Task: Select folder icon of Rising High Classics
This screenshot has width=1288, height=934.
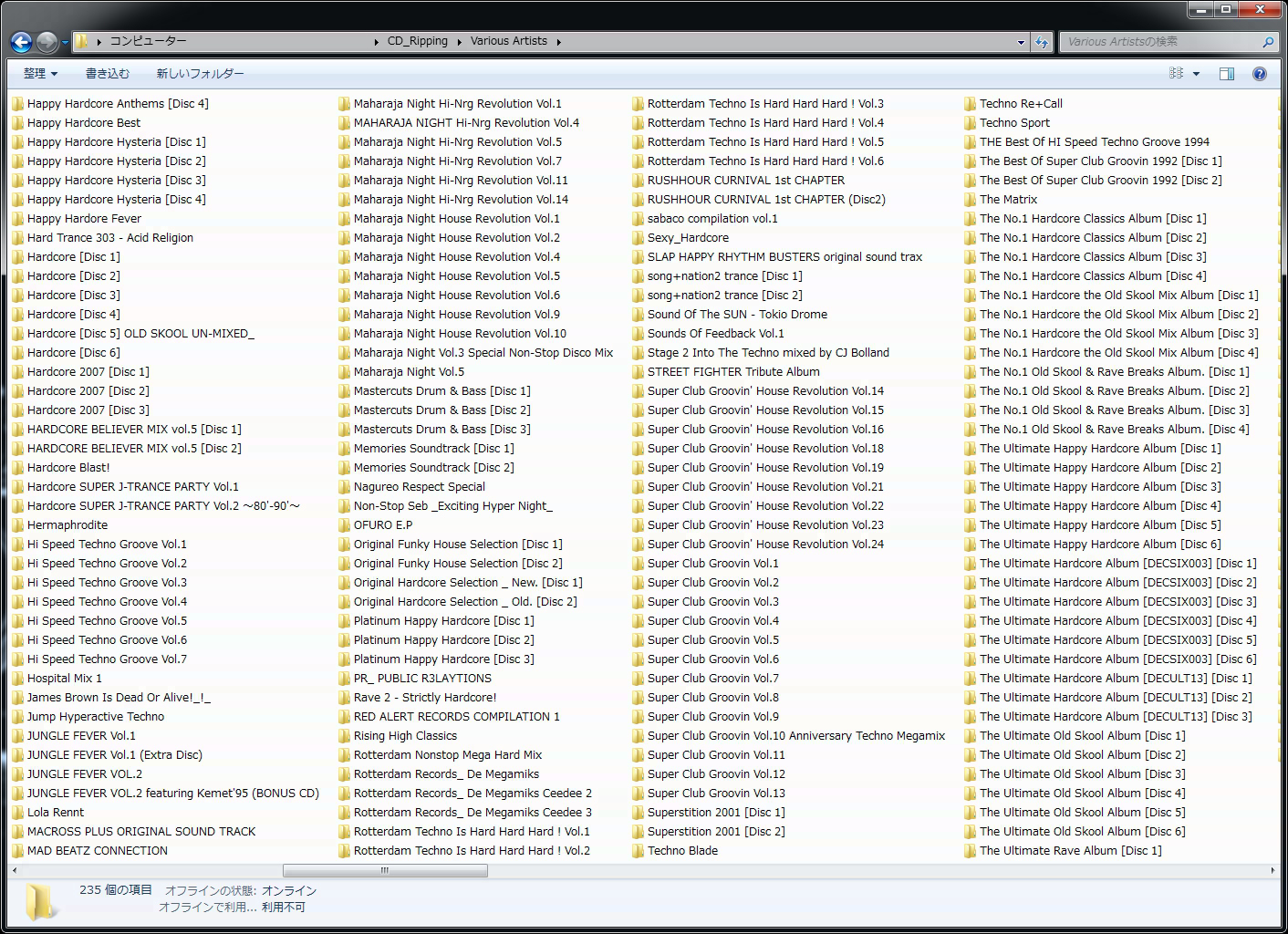Action: (344, 736)
